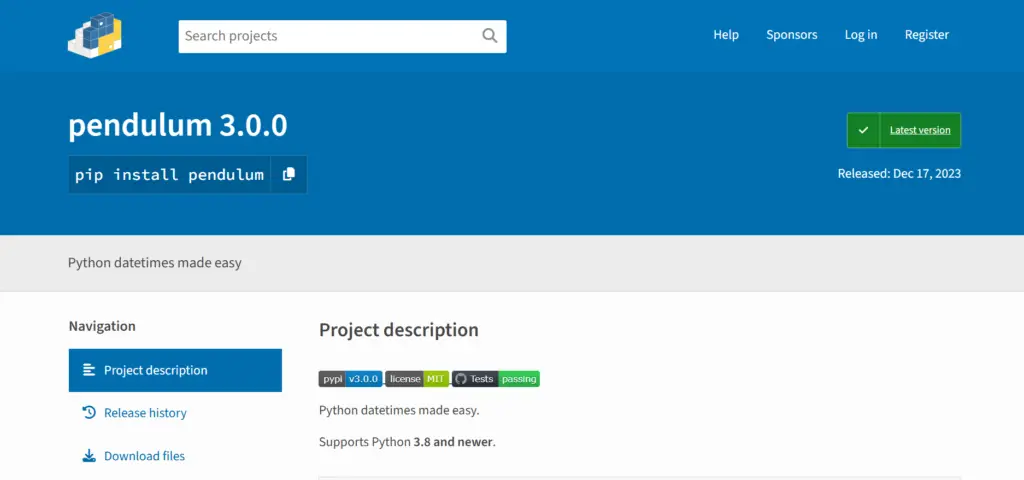Copy pip install command to clipboard
The height and width of the screenshot is (480, 1024).
click(x=289, y=174)
